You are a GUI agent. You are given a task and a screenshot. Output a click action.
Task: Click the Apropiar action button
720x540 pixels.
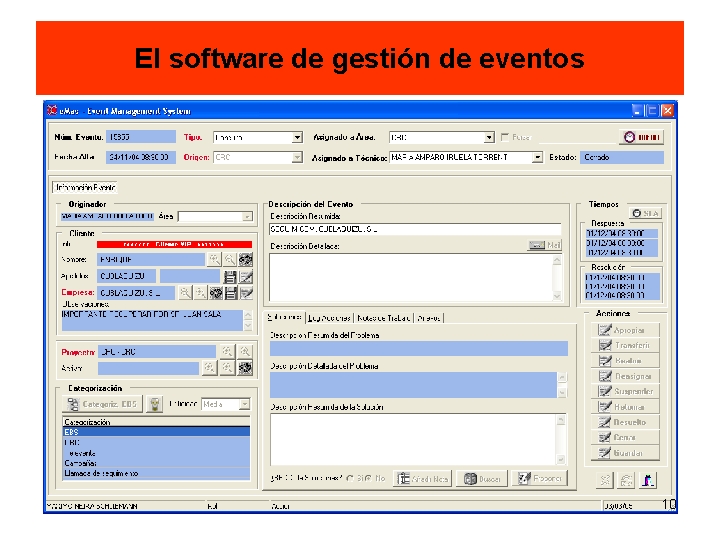[625, 330]
